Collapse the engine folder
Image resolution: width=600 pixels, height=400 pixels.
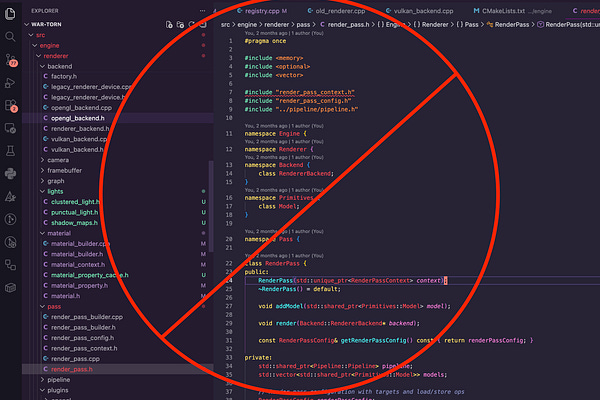click(x=35, y=46)
